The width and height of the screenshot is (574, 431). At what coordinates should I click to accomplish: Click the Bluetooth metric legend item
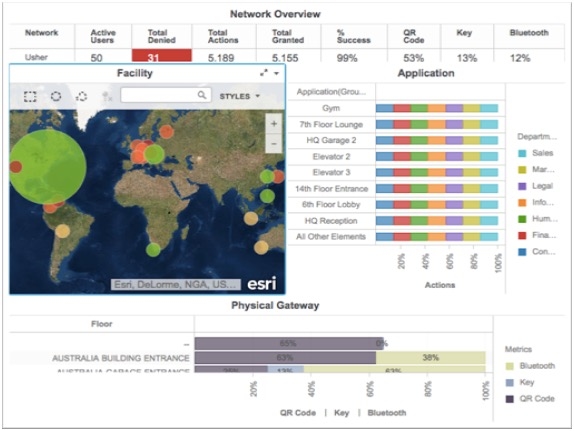[x=530, y=365]
